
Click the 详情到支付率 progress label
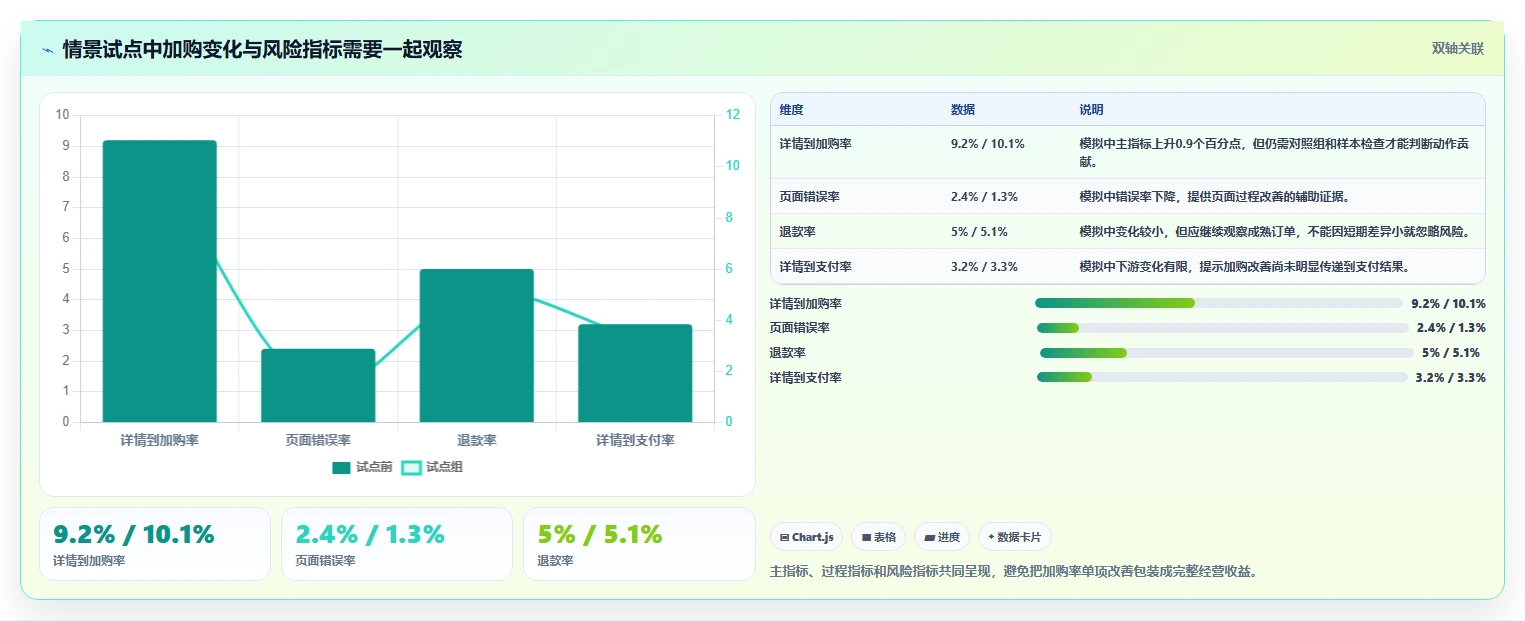coord(805,377)
